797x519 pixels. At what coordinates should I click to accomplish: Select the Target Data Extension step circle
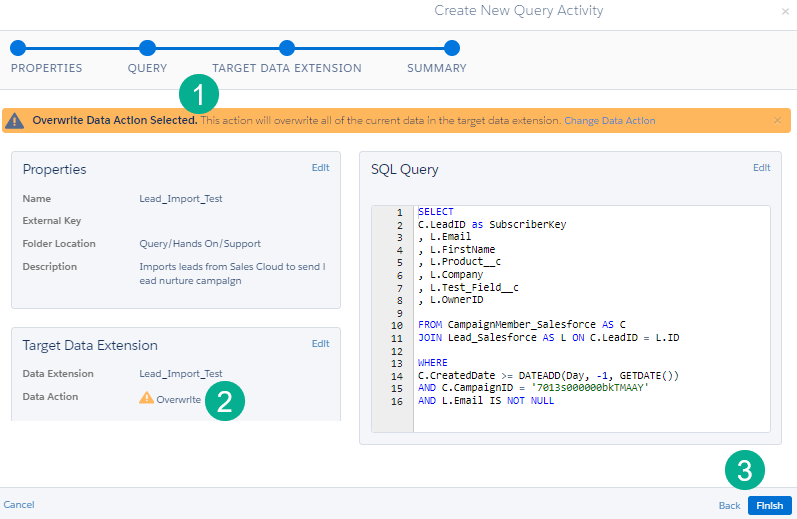pyautogui.click(x=287, y=47)
